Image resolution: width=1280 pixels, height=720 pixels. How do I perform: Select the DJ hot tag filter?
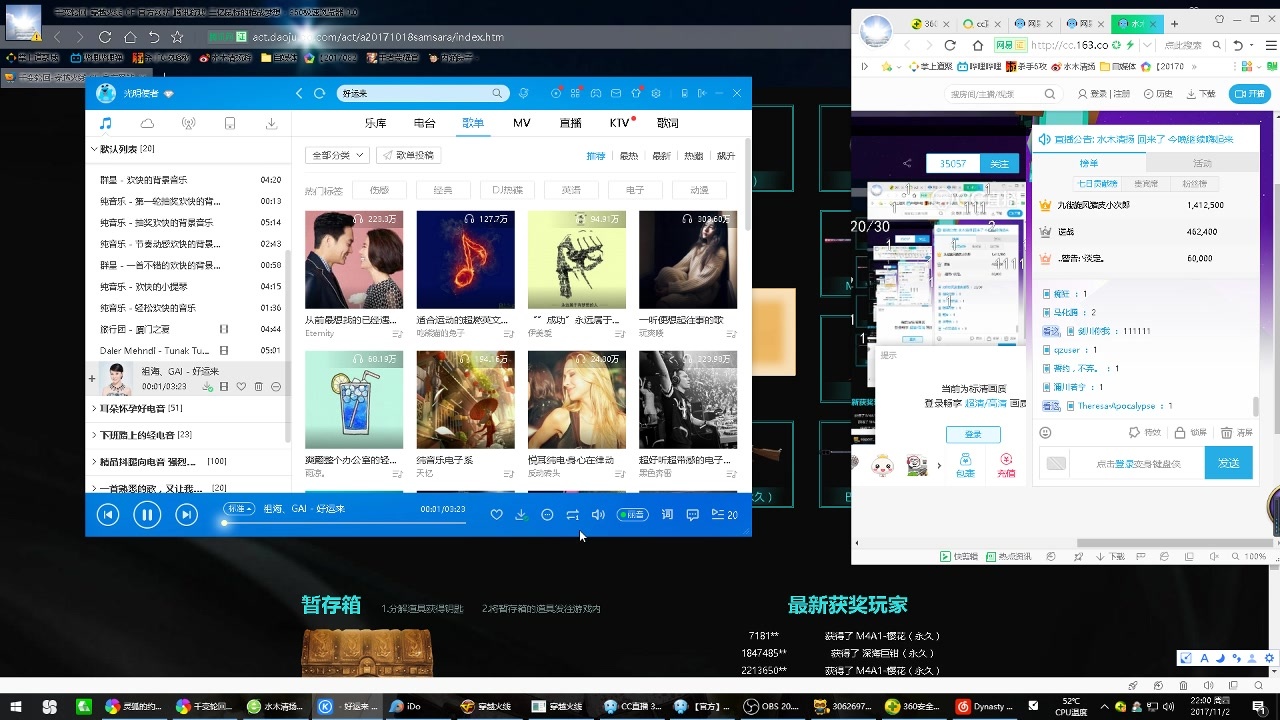coord(507,190)
